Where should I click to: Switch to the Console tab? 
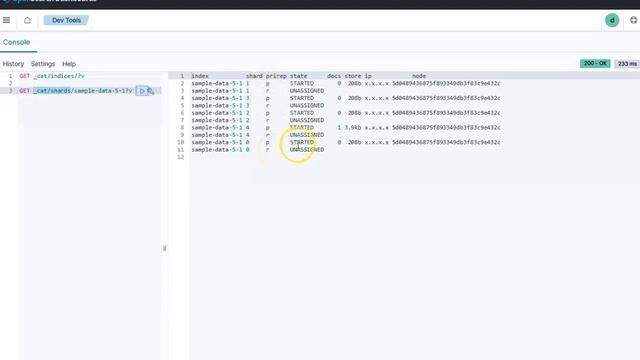click(16, 42)
